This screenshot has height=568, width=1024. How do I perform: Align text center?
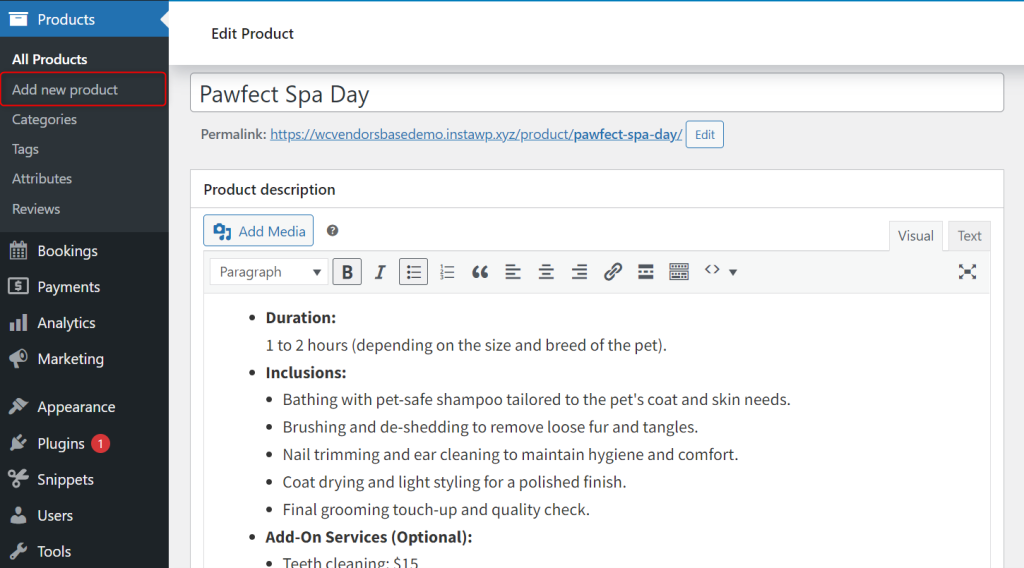click(x=546, y=272)
